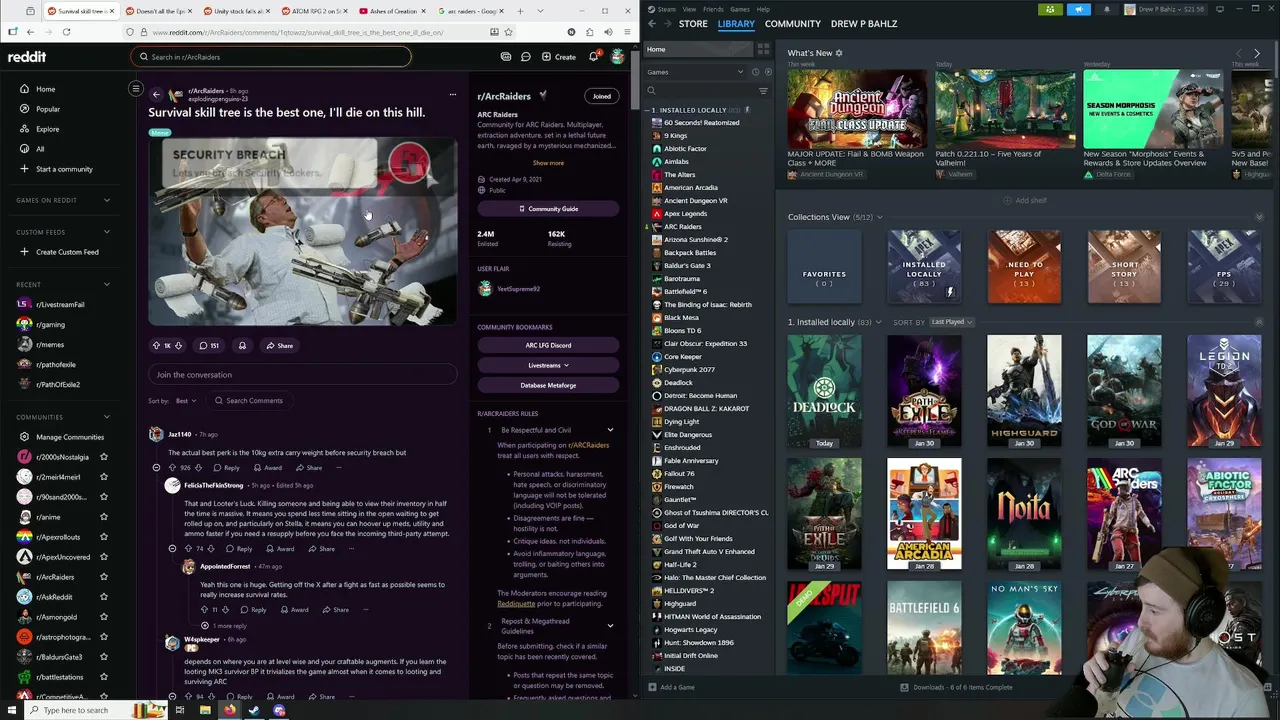This screenshot has width=1280, height=720.
Task: Click the Share button on the post
Action: pos(279,346)
